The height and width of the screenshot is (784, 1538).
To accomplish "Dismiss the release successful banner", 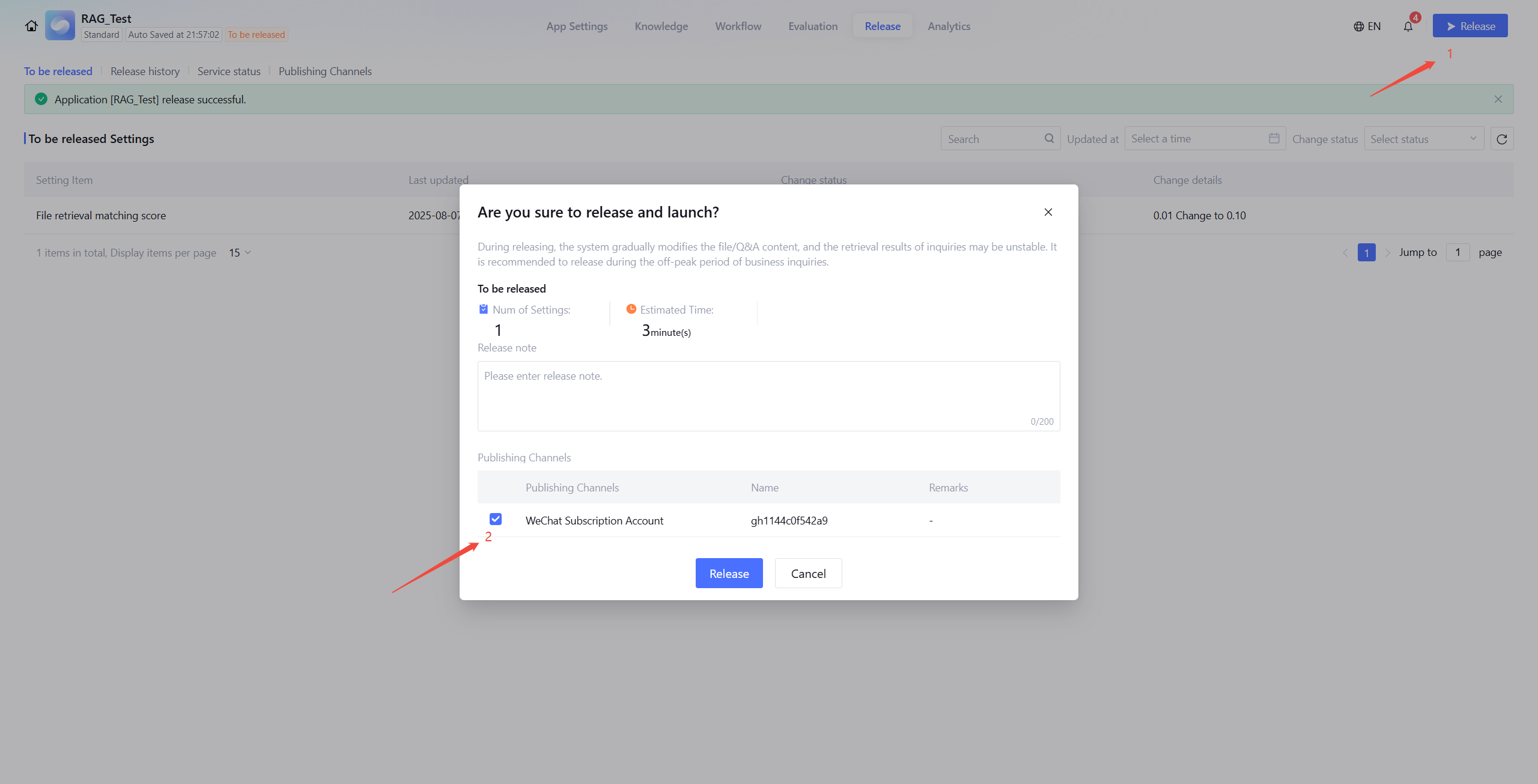I will pyautogui.click(x=1498, y=100).
